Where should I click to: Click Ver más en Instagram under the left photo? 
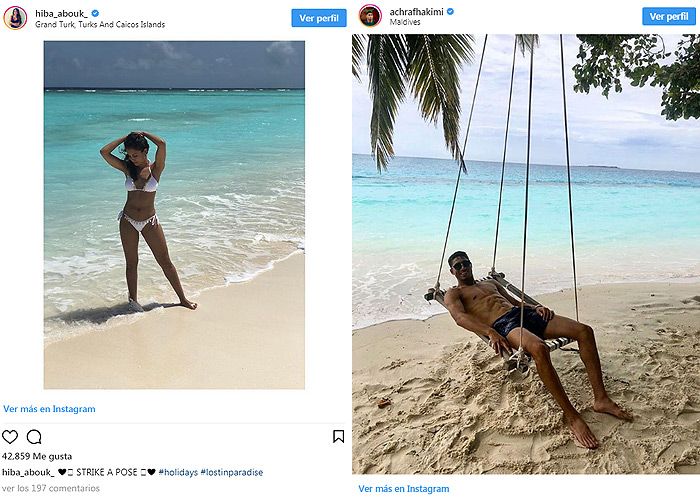tap(49, 409)
